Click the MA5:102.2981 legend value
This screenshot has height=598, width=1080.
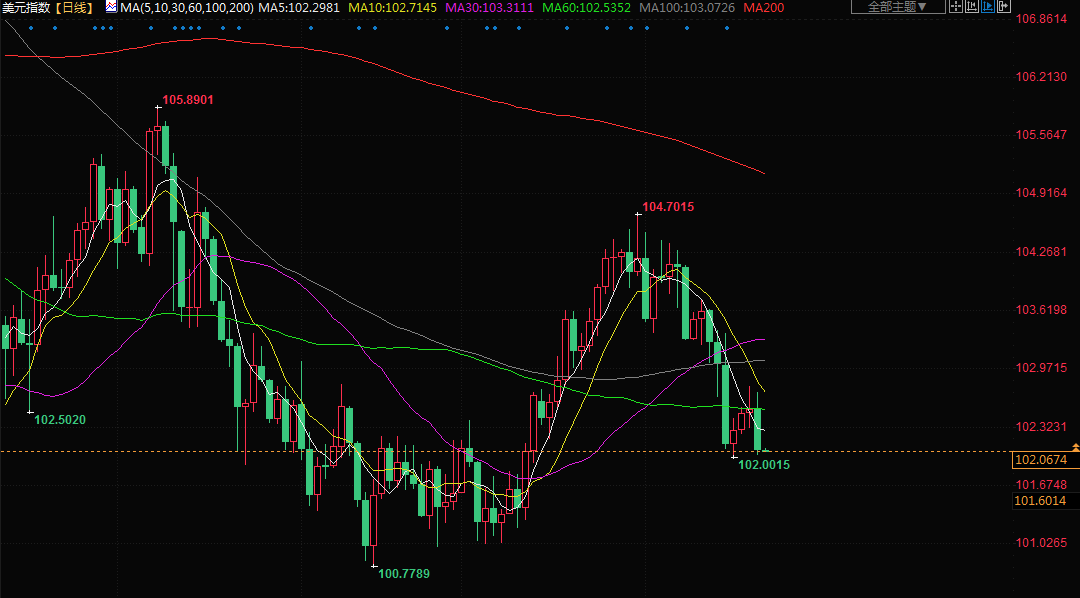[299, 7]
